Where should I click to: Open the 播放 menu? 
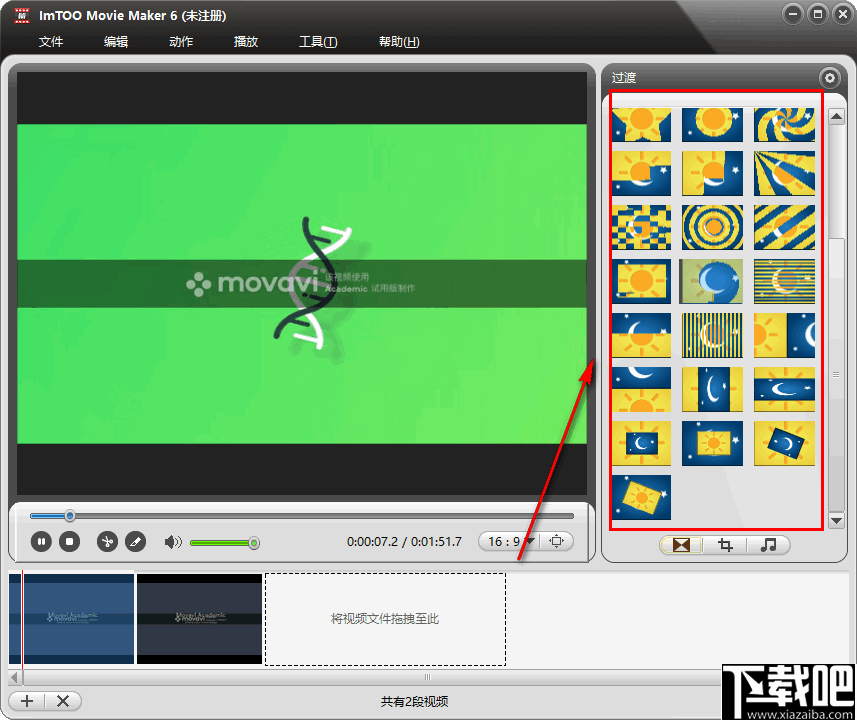(x=245, y=42)
